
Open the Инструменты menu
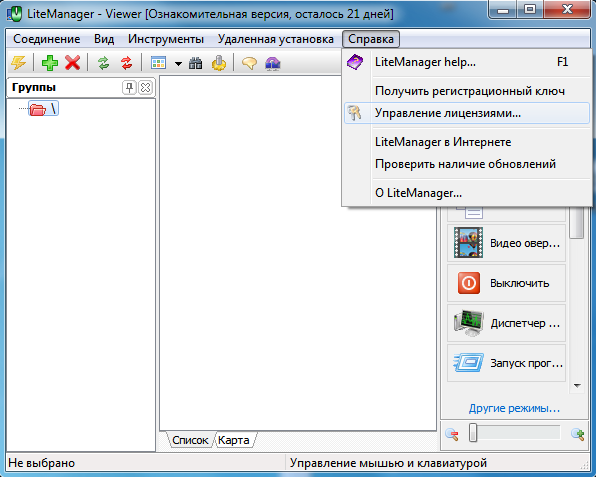166,39
